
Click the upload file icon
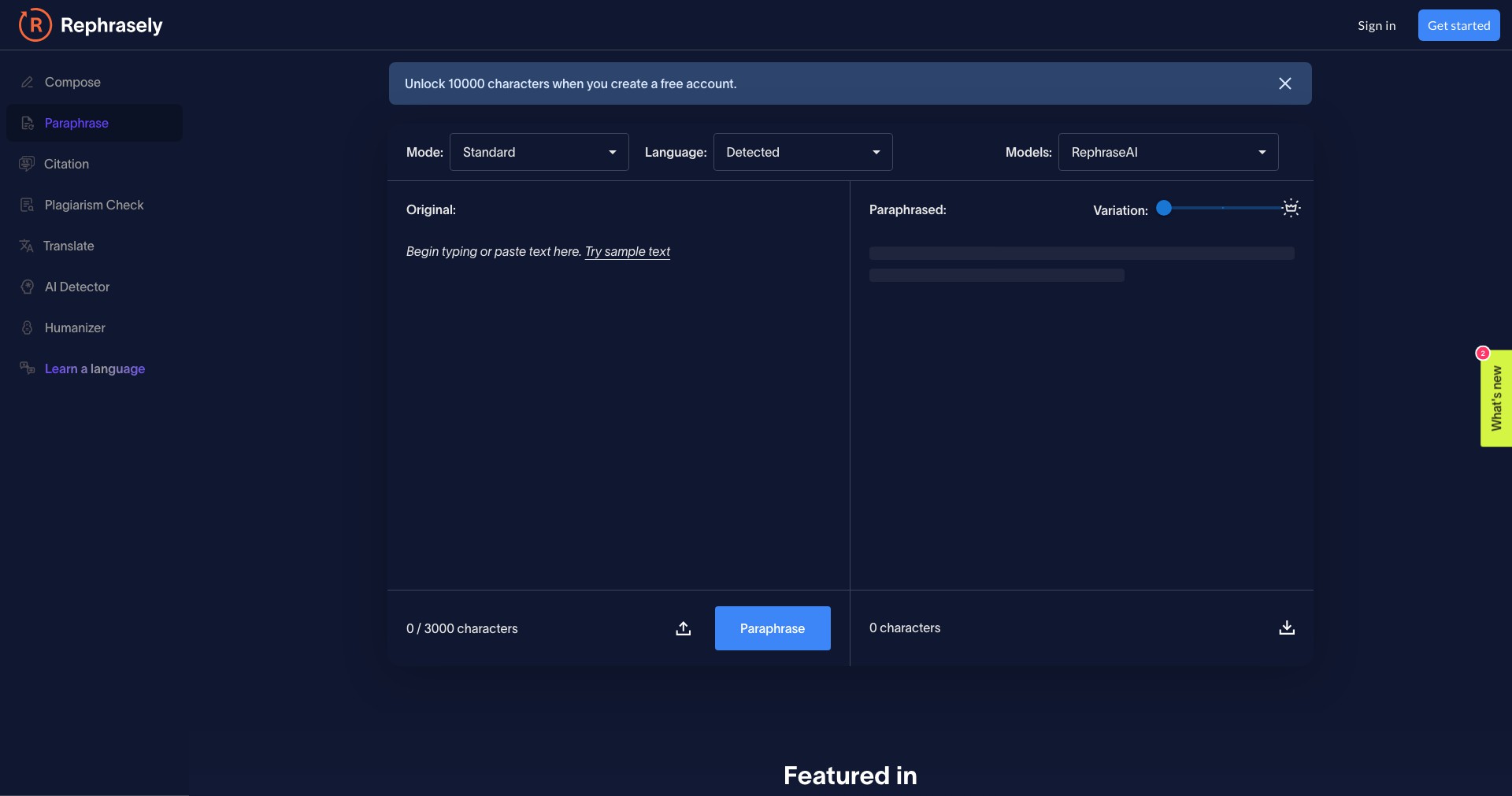pyautogui.click(x=684, y=628)
